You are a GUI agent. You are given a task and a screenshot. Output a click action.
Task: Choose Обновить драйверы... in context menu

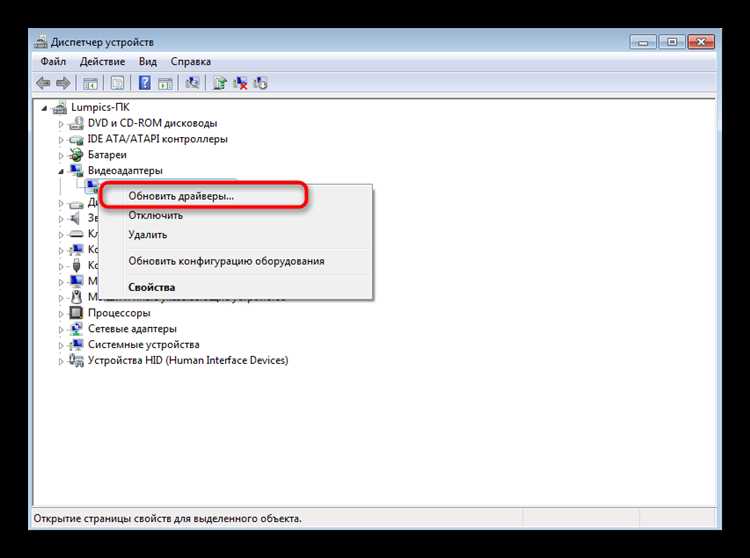tap(235, 196)
